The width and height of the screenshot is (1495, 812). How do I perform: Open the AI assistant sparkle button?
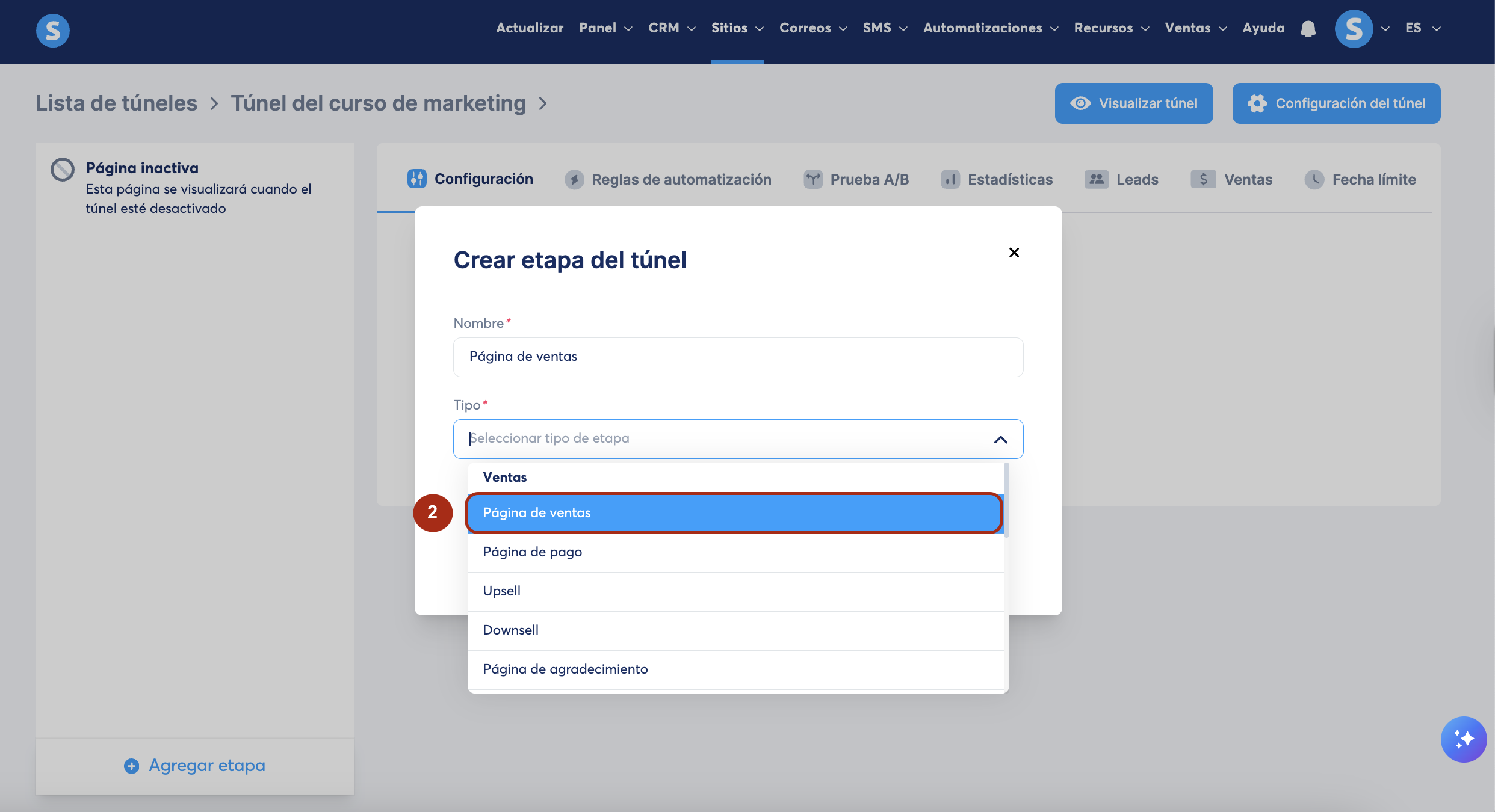pyautogui.click(x=1463, y=739)
